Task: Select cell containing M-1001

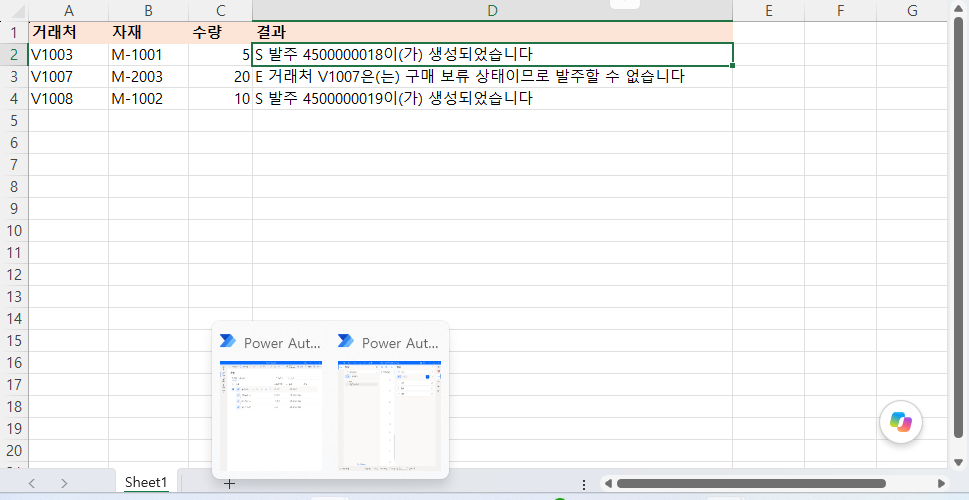Action: [x=148, y=54]
